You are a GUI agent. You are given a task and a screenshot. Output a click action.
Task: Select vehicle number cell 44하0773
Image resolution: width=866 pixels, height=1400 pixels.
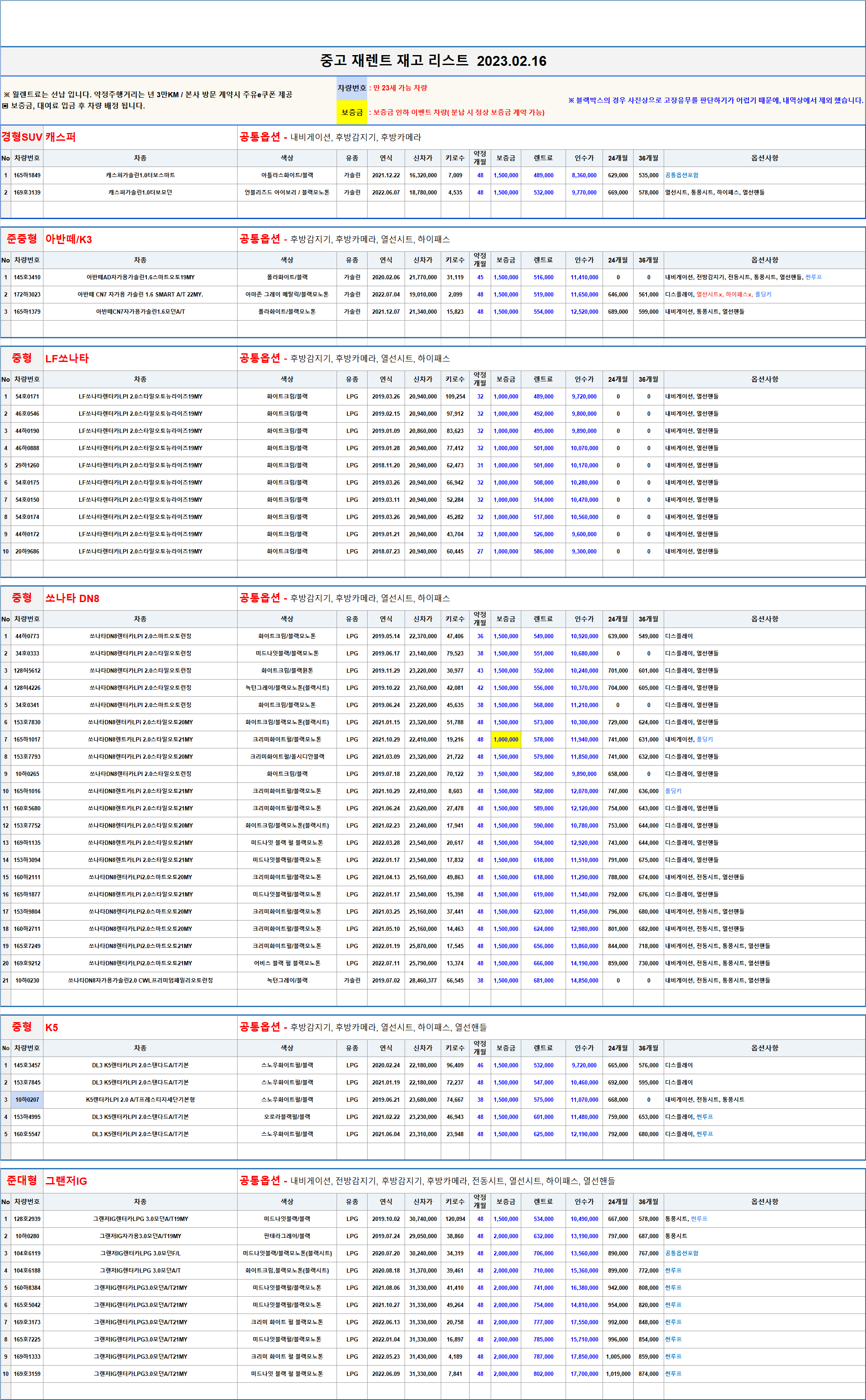27,636
